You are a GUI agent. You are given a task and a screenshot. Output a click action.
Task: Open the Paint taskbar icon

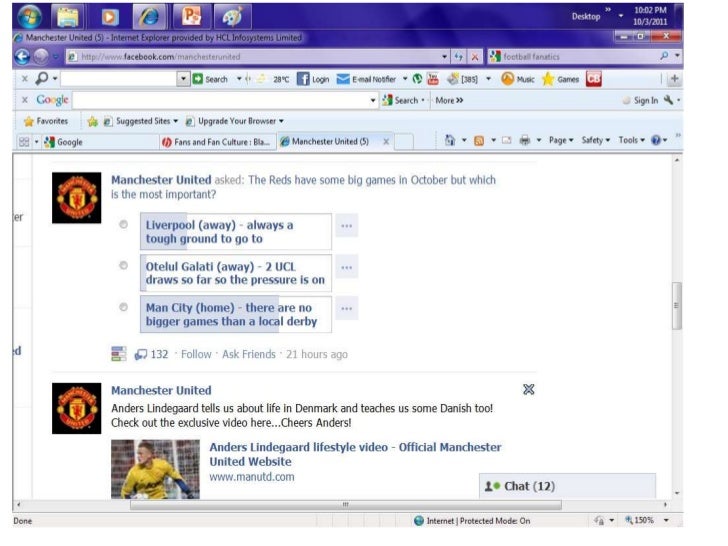(232, 17)
